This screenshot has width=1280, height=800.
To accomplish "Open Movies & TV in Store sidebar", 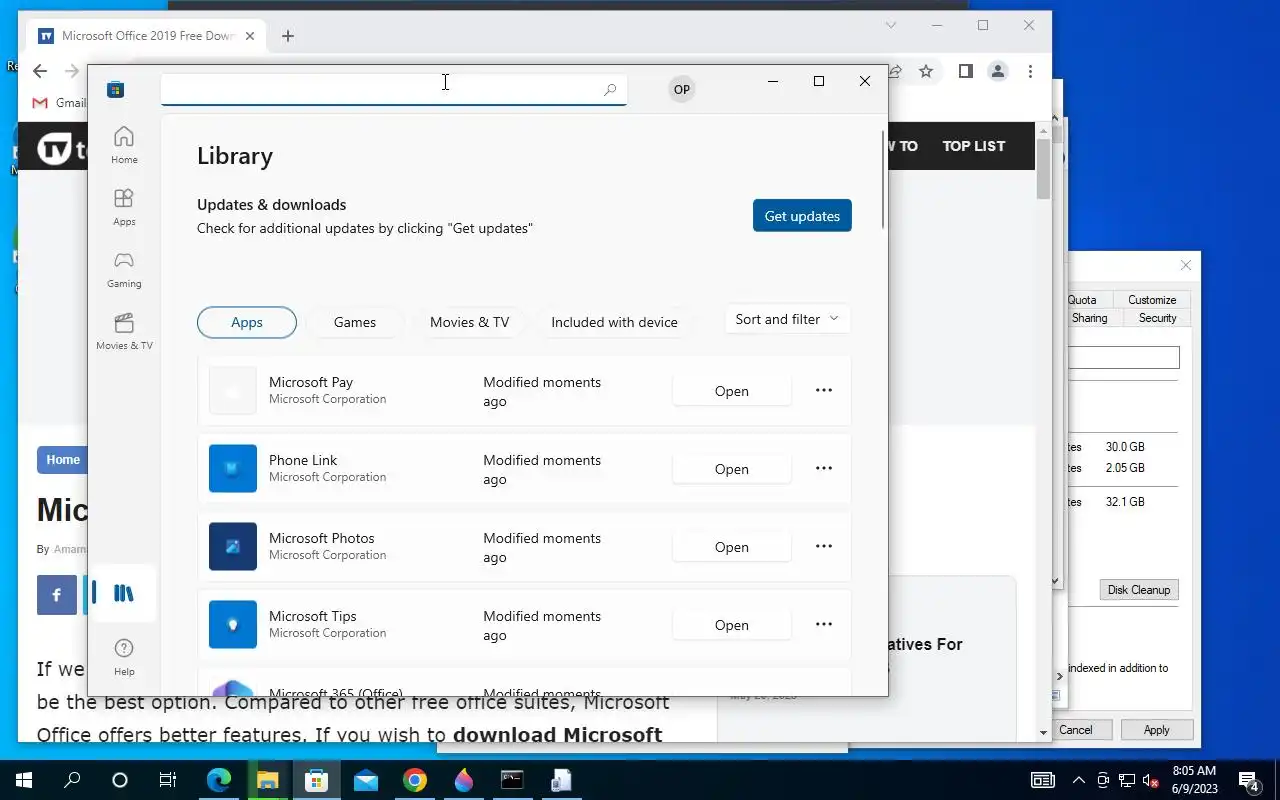I will point(124,331).
